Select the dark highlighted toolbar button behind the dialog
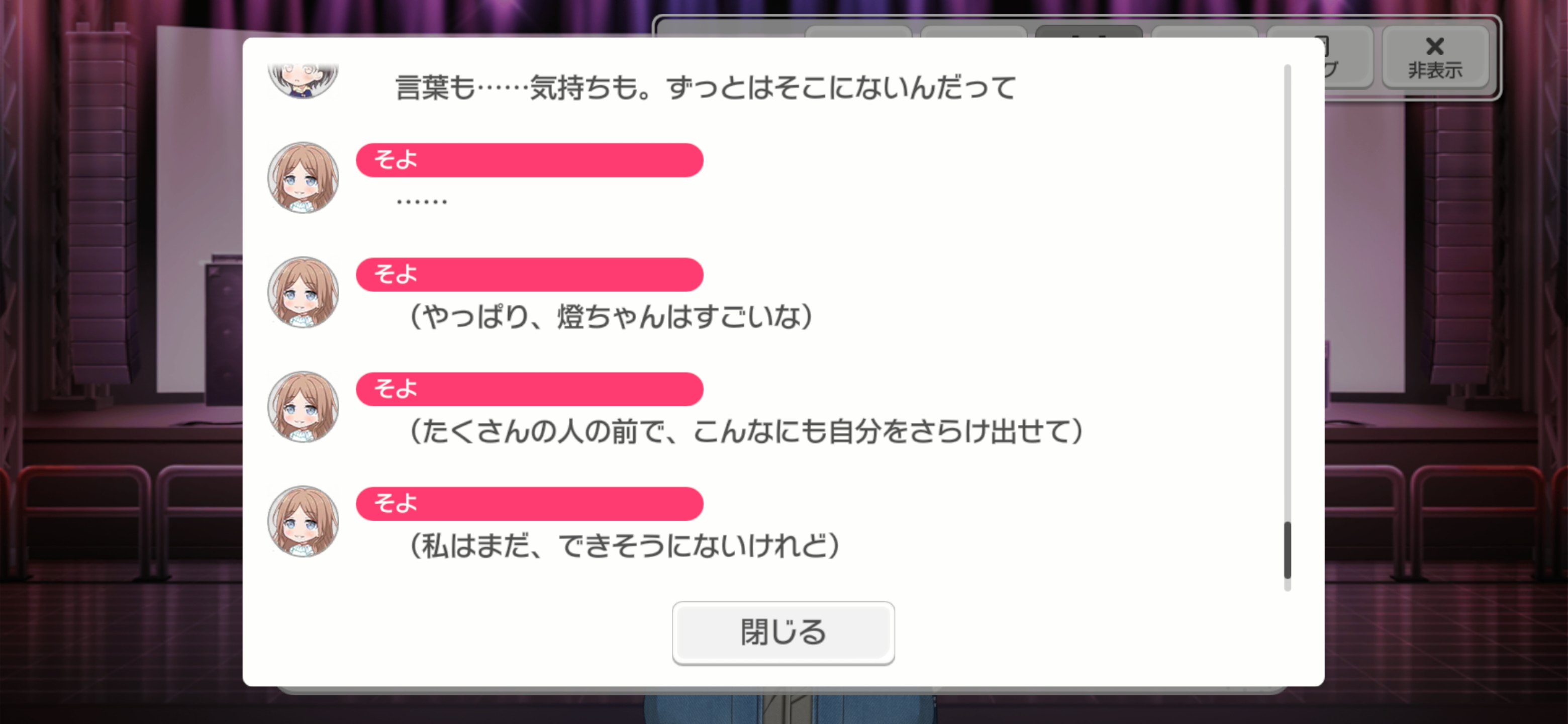Screen dimensions: 1568x724 1089,32
